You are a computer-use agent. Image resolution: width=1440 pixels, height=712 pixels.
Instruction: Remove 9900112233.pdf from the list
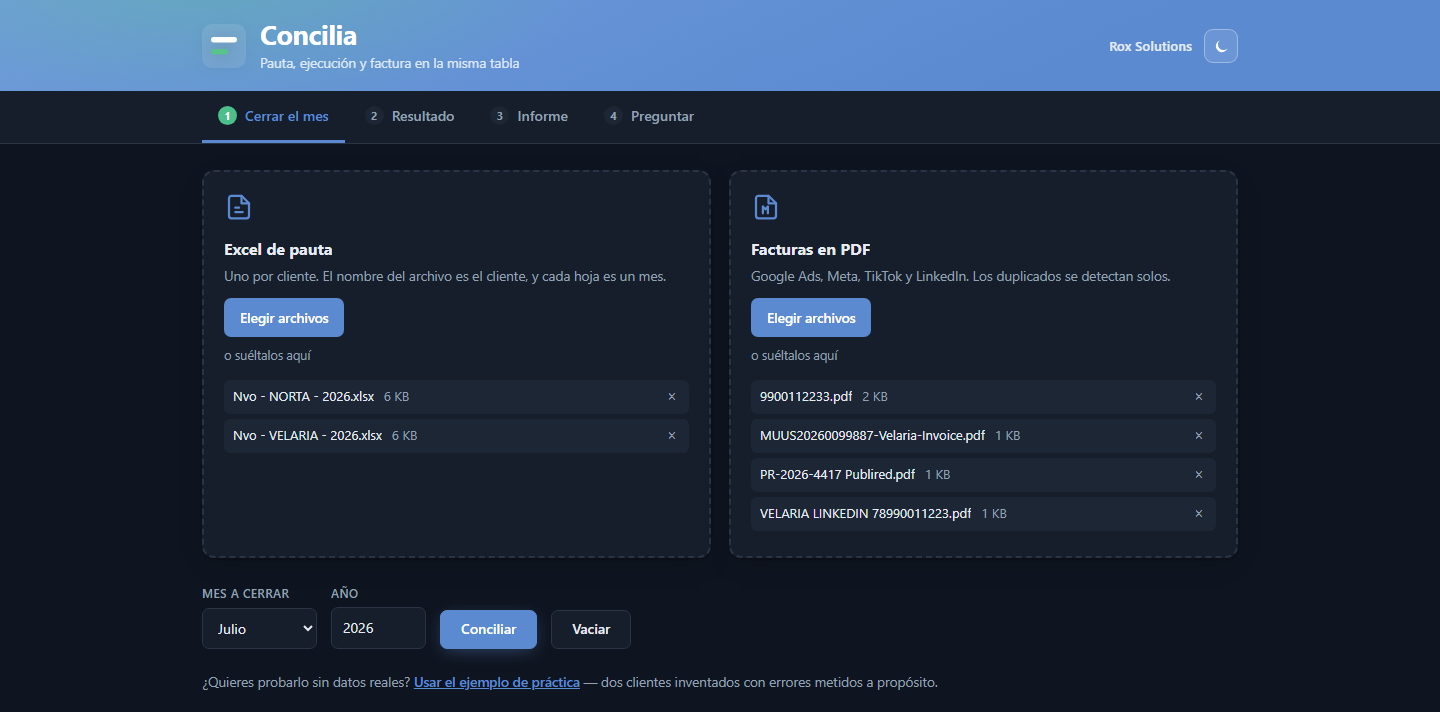pos(1199,397)
